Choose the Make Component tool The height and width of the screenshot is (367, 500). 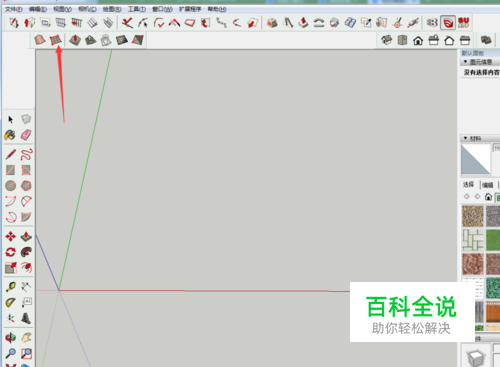pos(26,119)
